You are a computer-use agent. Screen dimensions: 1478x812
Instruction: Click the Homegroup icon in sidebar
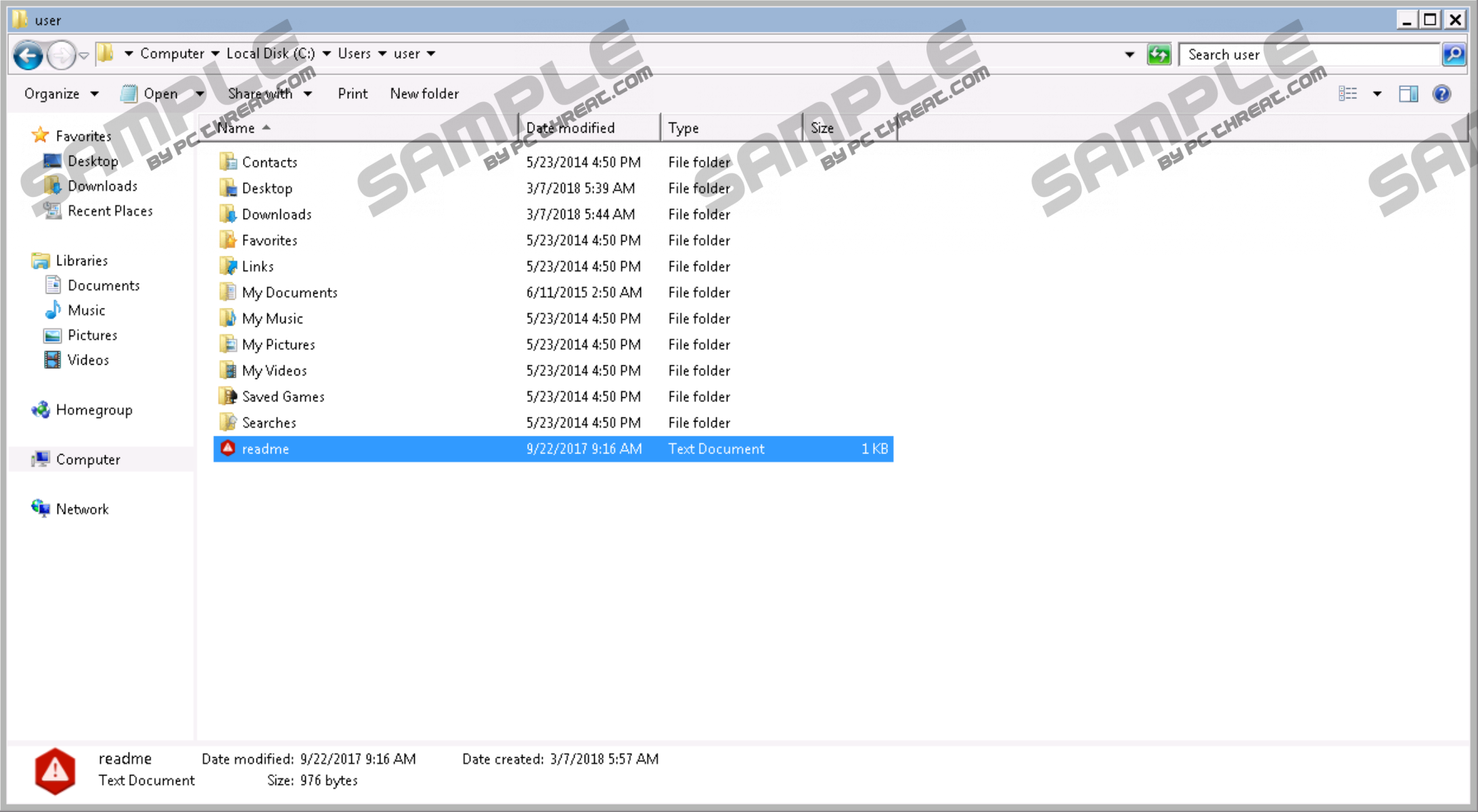41,410
